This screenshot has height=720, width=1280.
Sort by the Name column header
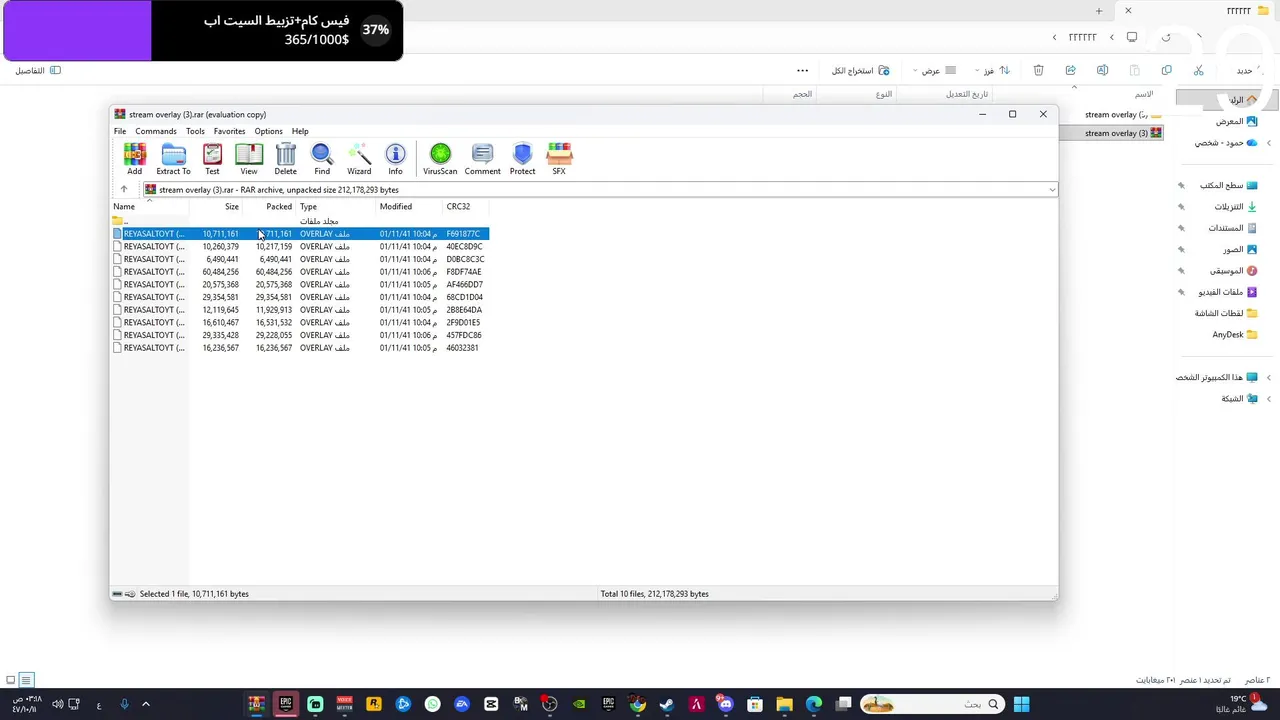point(149,206)
